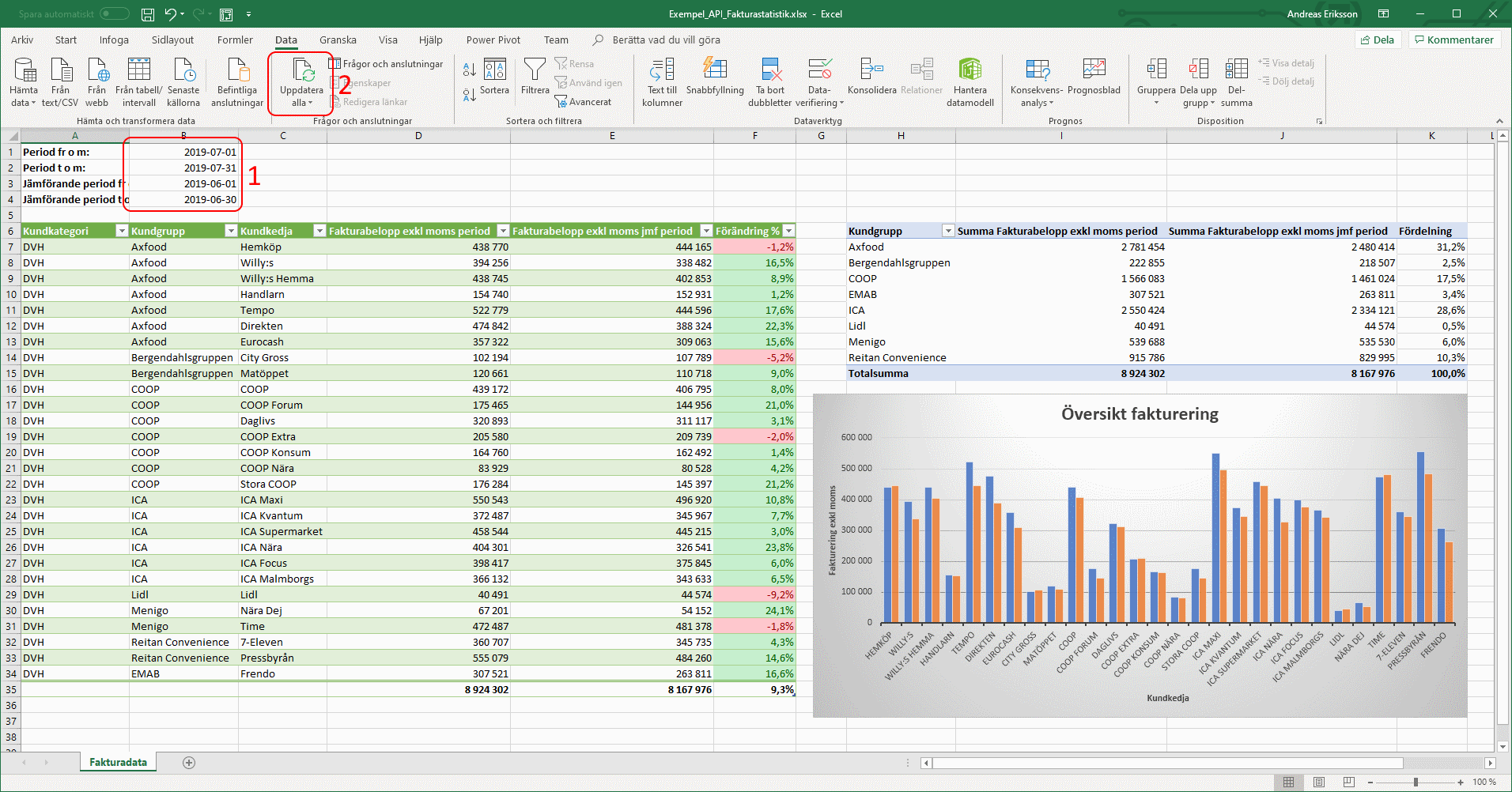Click Visa detalj
1512x792 pixels.
tap(1286, 63)
